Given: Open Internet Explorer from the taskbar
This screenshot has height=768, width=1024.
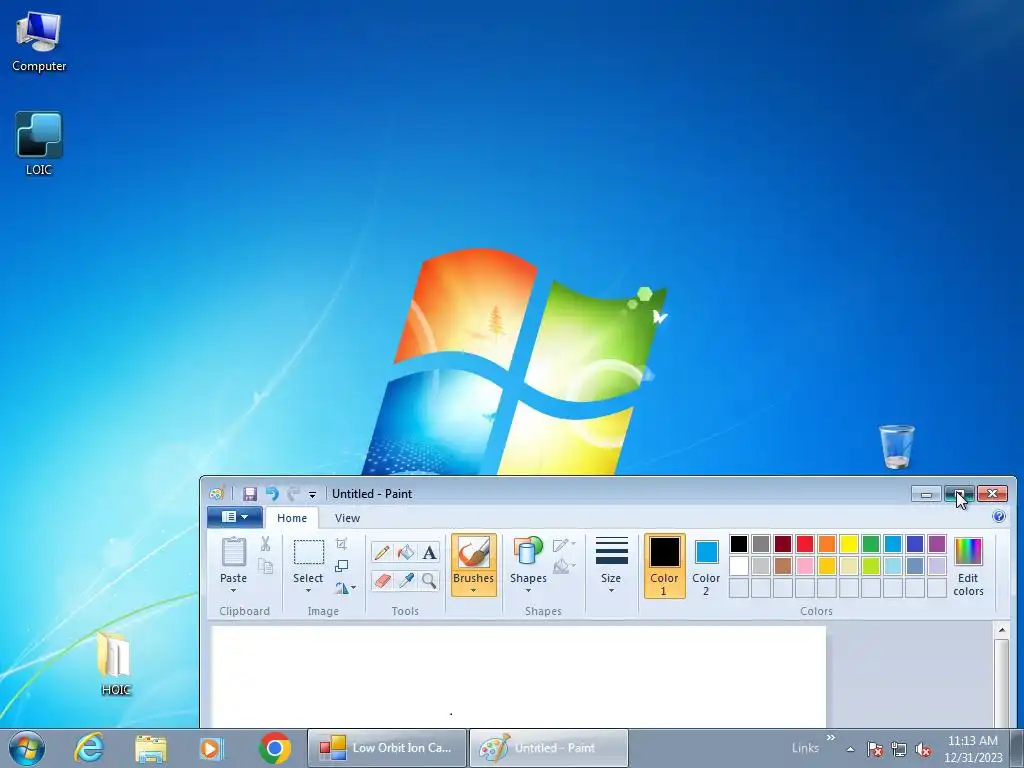Looking at the screenshot, I should pos(89,748).
